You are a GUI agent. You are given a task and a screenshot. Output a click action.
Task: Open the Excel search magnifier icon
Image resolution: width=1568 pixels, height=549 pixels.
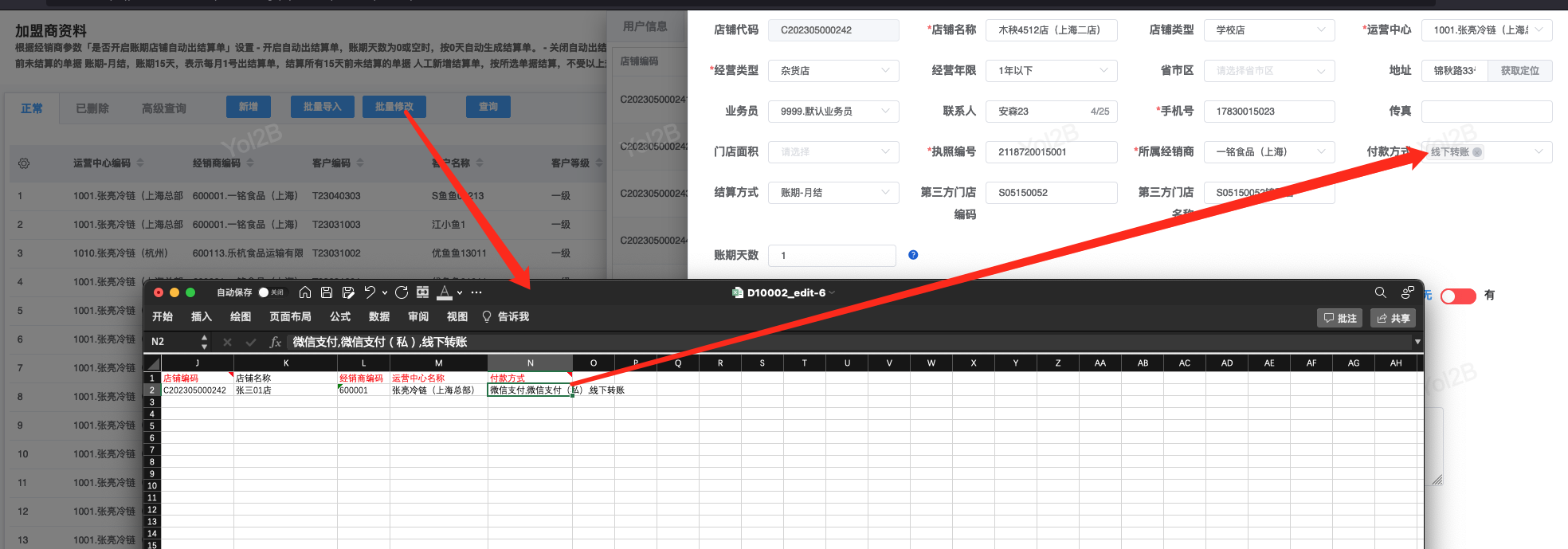[x=1381, y=292]
